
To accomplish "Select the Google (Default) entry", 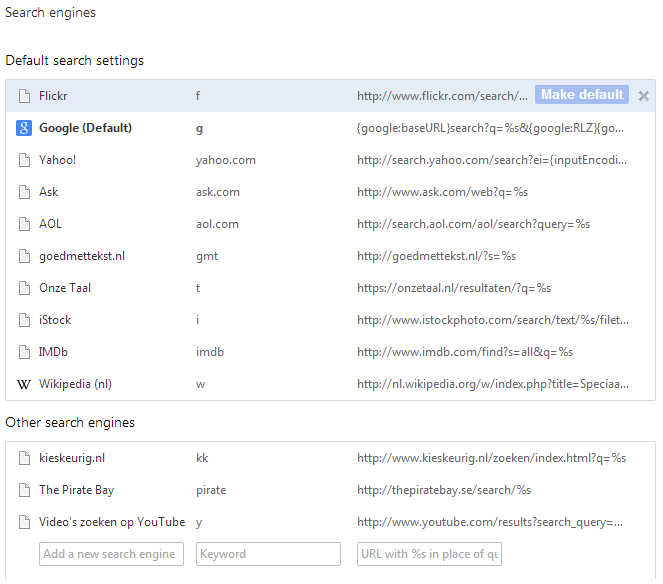I will tap(85, 128).
